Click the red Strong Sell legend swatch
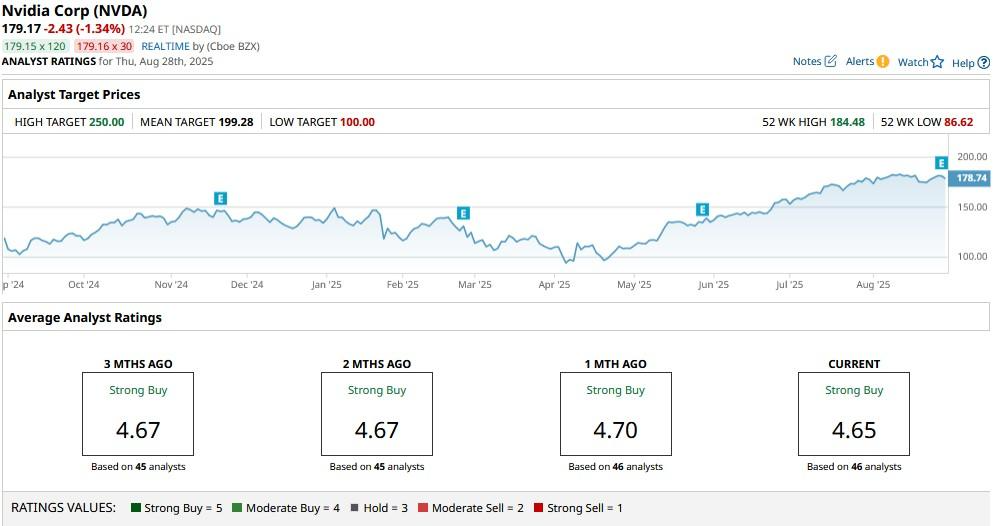 pos(538,508)
